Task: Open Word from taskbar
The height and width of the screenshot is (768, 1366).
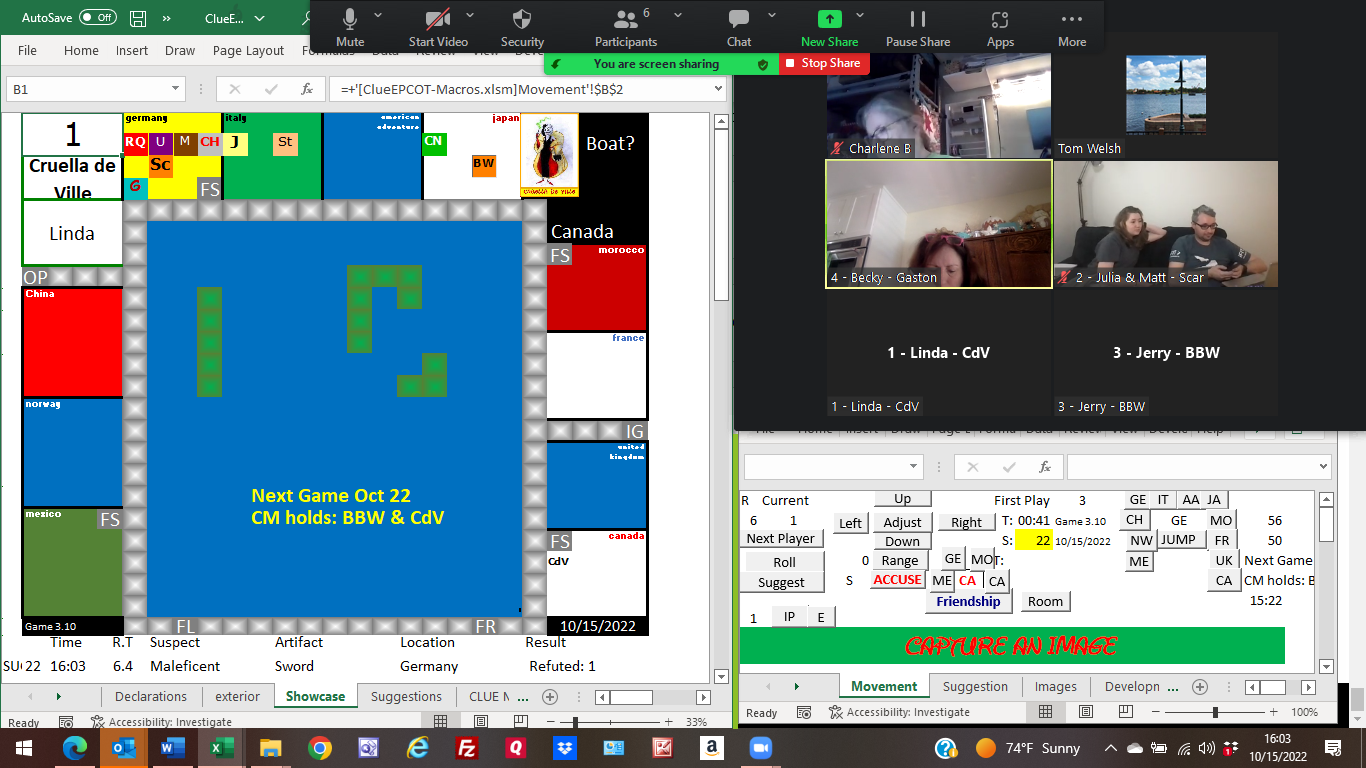Action: [x=172, y=747]
